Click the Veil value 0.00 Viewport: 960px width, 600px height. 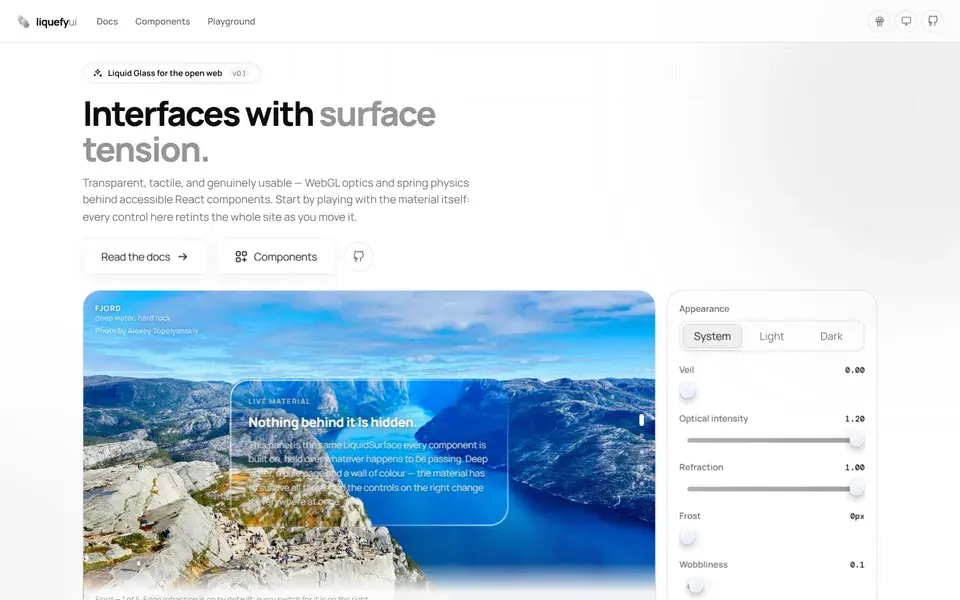854,370
